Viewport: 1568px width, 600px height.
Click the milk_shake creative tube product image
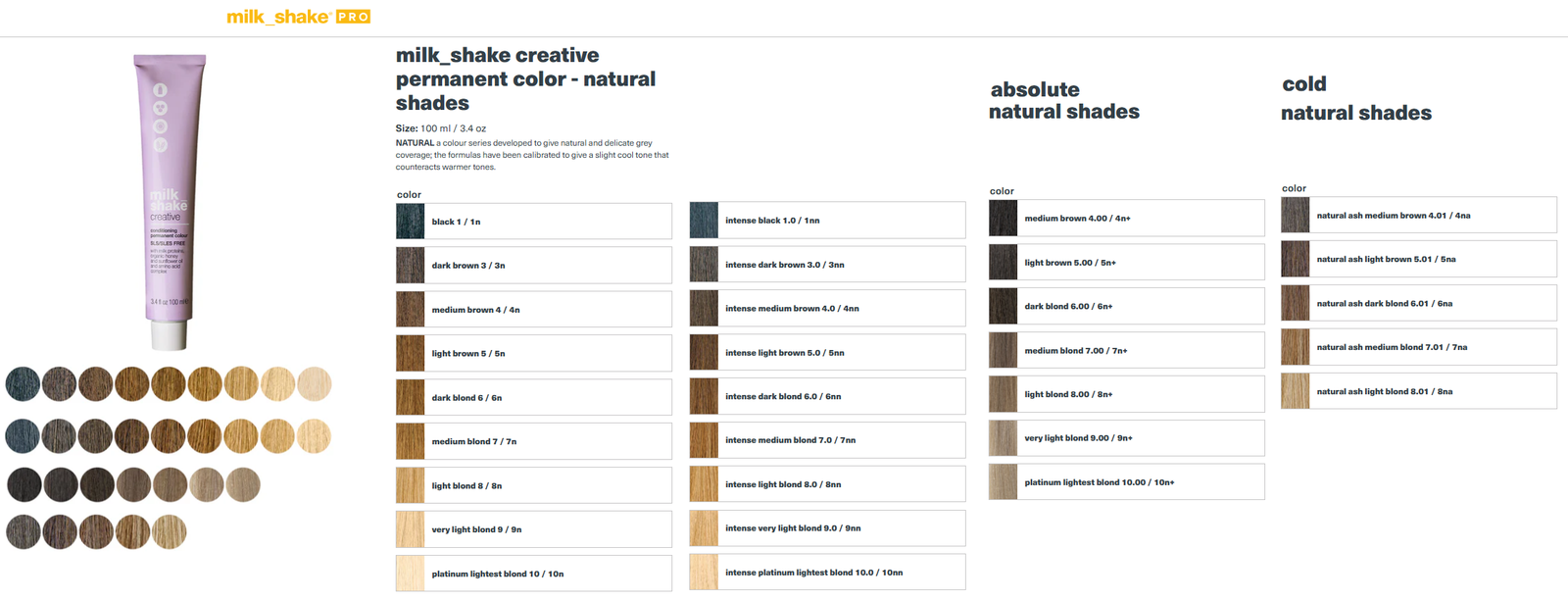pos(170,202)
